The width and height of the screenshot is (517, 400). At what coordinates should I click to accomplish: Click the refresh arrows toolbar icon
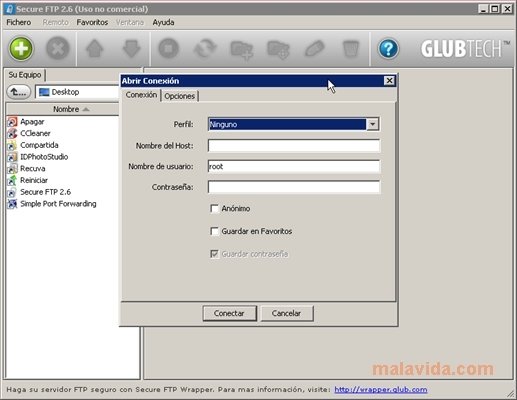point(205,49)
